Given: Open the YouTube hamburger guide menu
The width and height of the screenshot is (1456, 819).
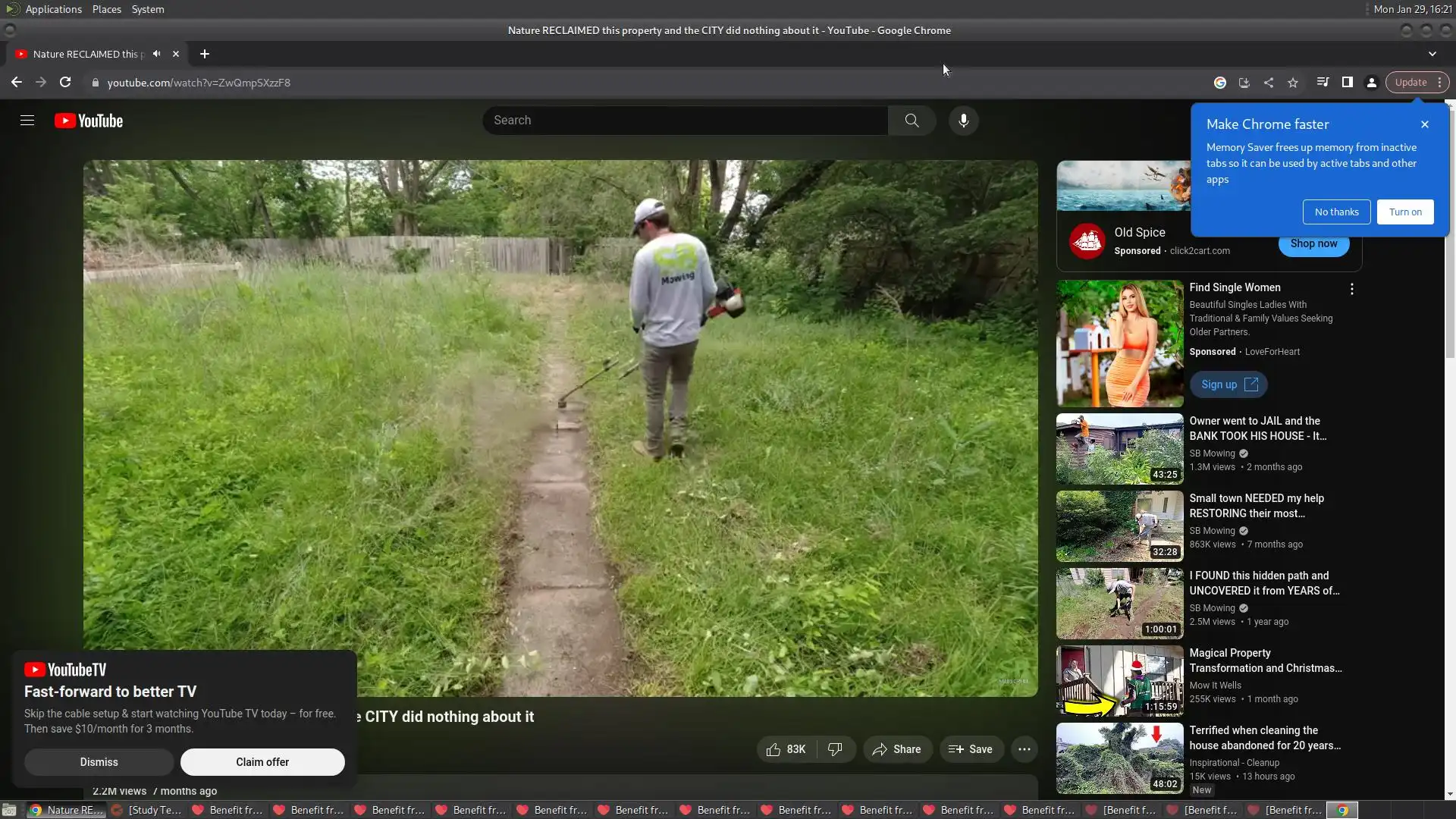Looking at the screenshot, I should click(27, 121).
